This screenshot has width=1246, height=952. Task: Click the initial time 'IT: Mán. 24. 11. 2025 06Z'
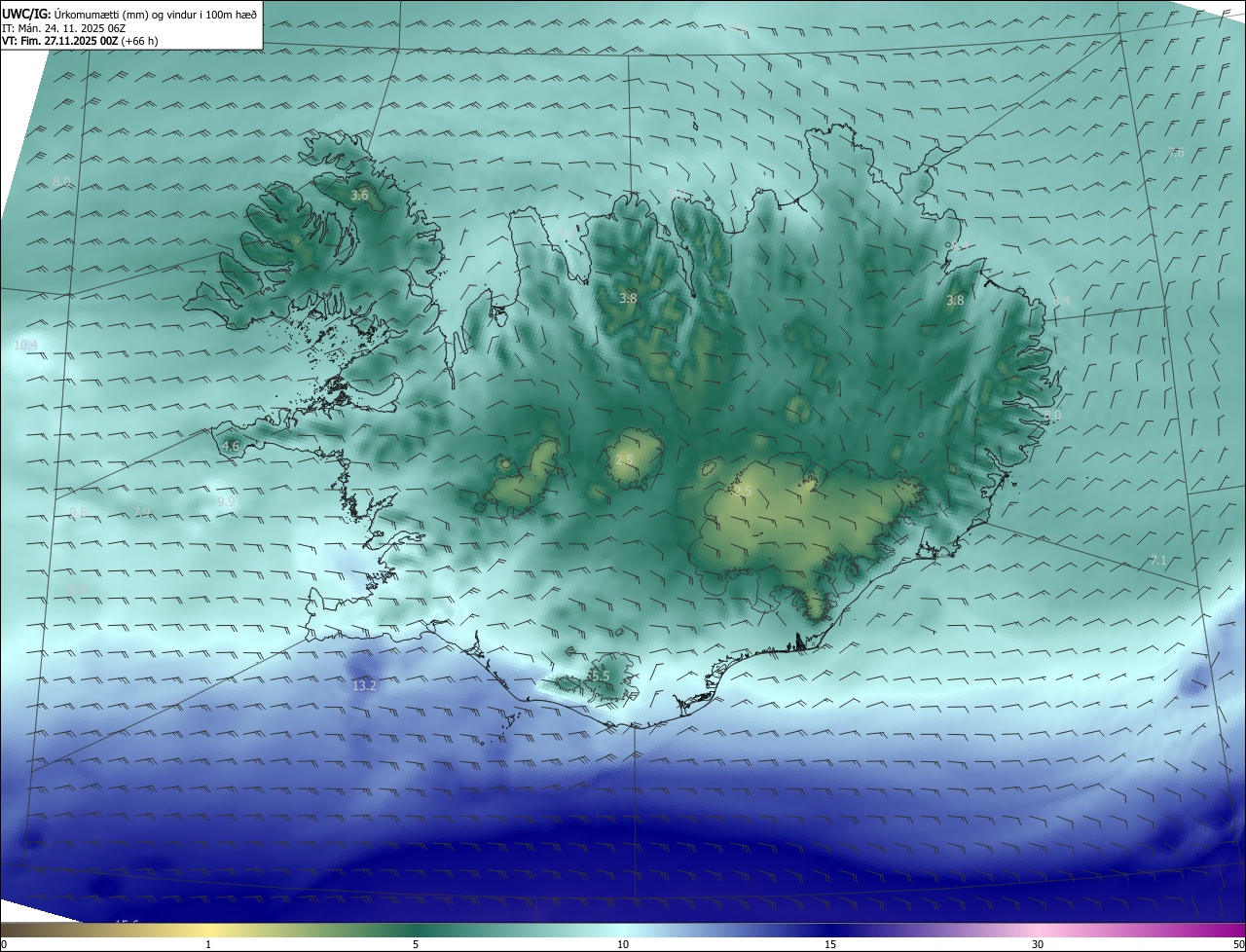[x=61, y=28]
